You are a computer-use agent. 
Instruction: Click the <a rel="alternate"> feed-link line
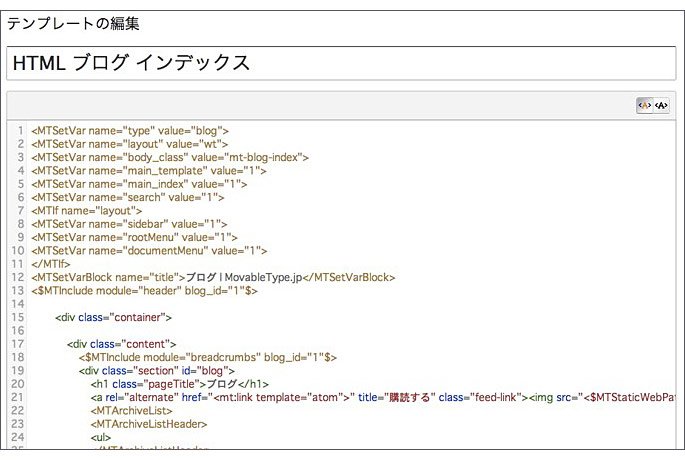[383, 397]
